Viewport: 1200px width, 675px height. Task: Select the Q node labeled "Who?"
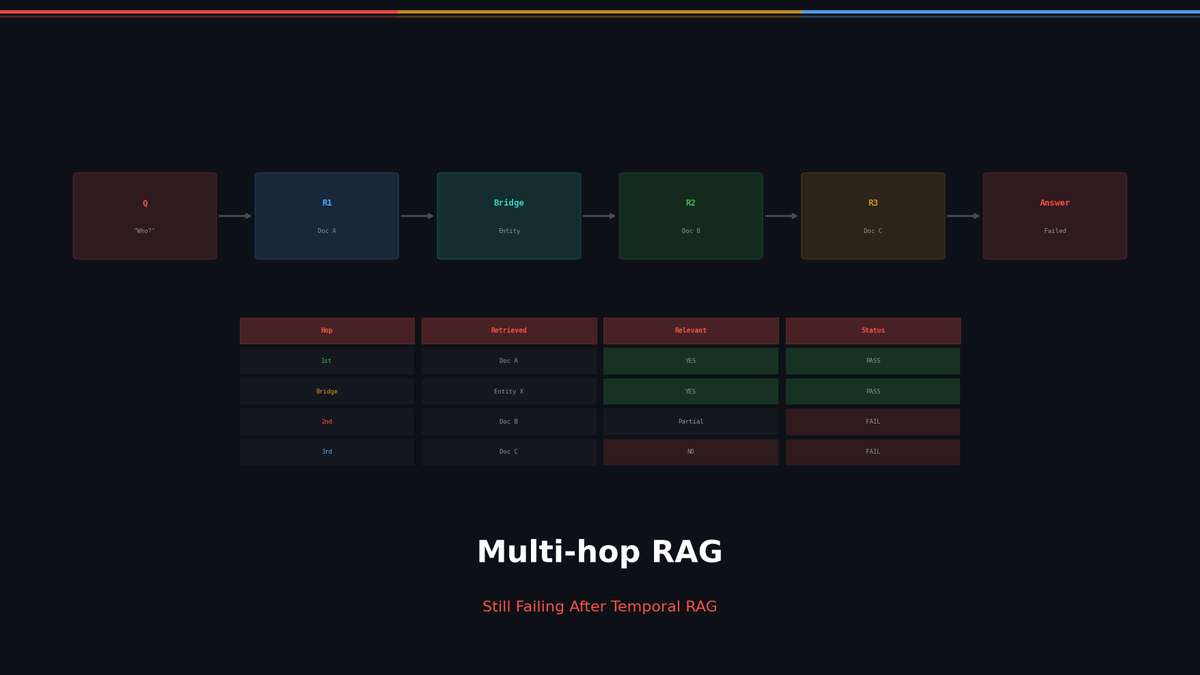click(x=144, y=215)
